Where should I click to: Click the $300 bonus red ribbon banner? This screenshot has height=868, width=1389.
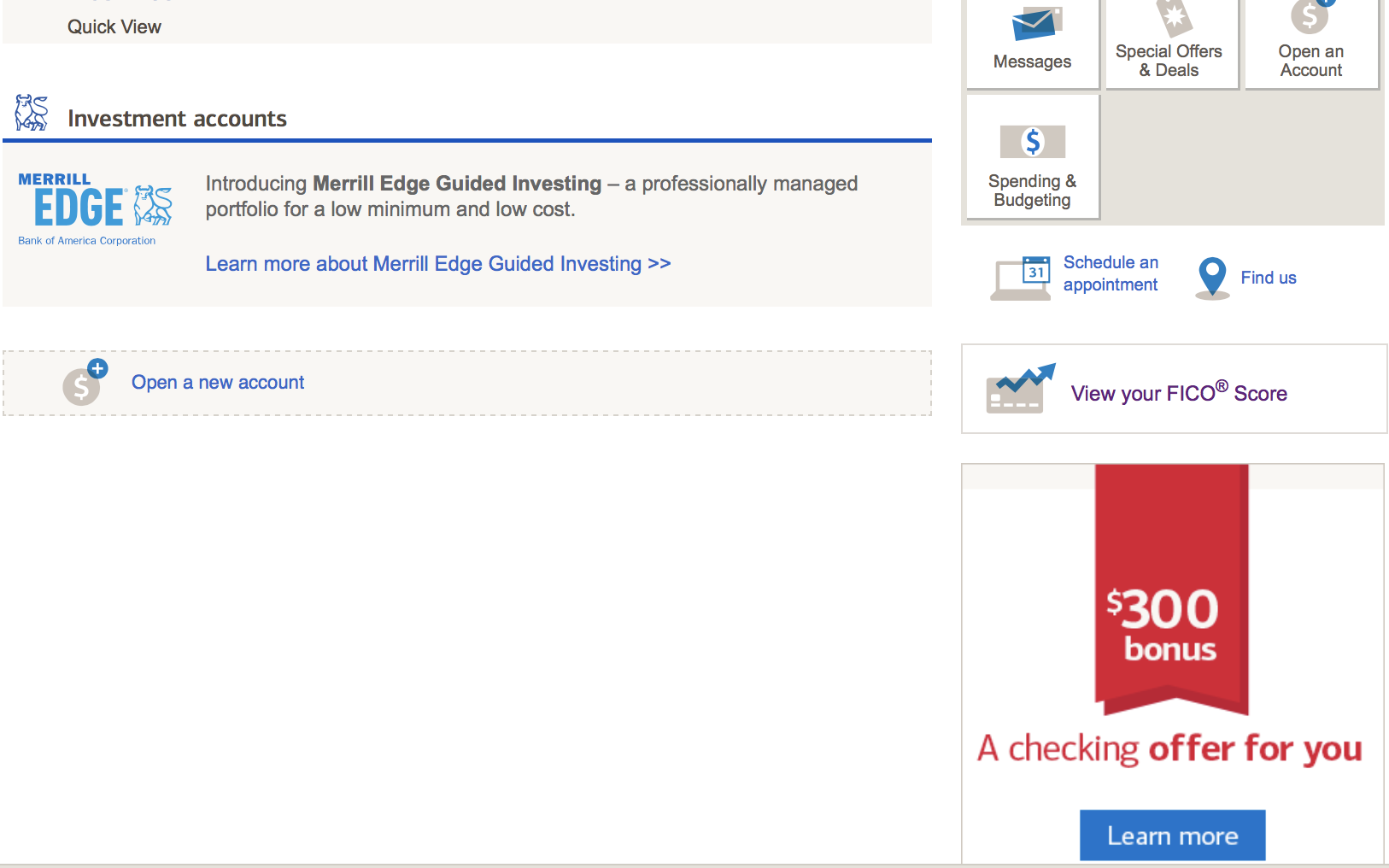coord(1172,589)
